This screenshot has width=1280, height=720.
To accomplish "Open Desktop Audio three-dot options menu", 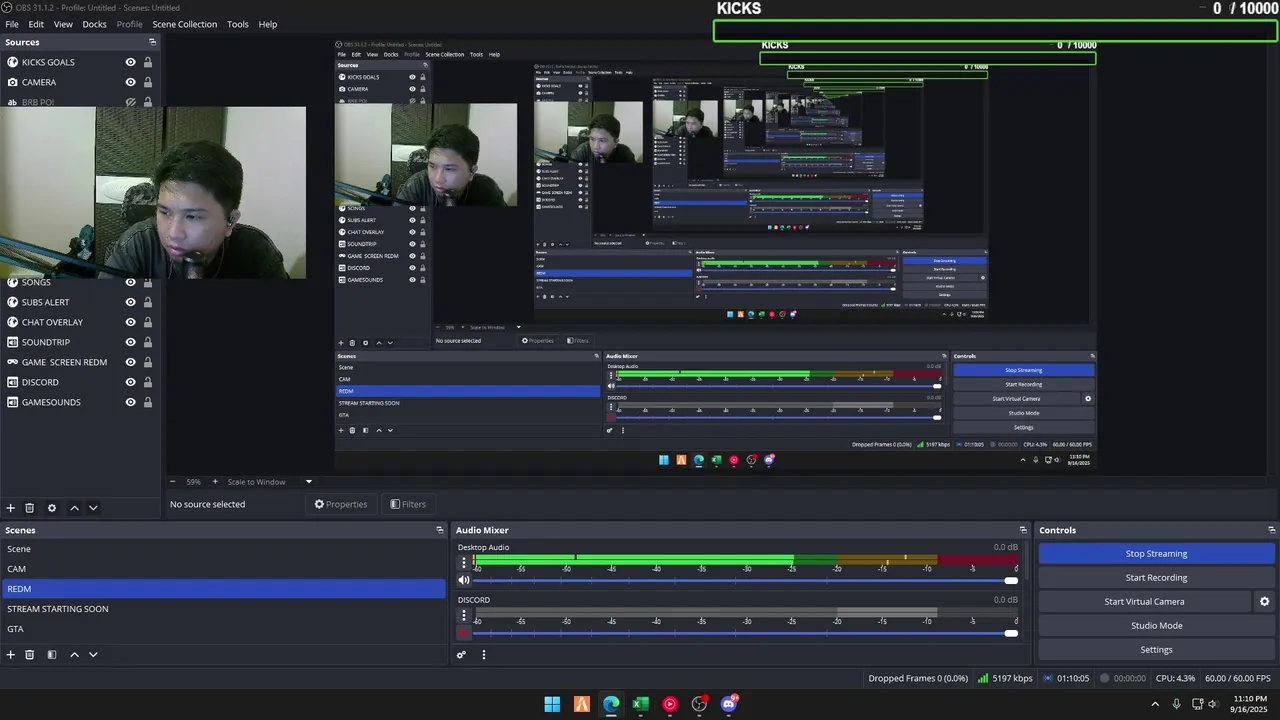I will (x=464, y=563).
